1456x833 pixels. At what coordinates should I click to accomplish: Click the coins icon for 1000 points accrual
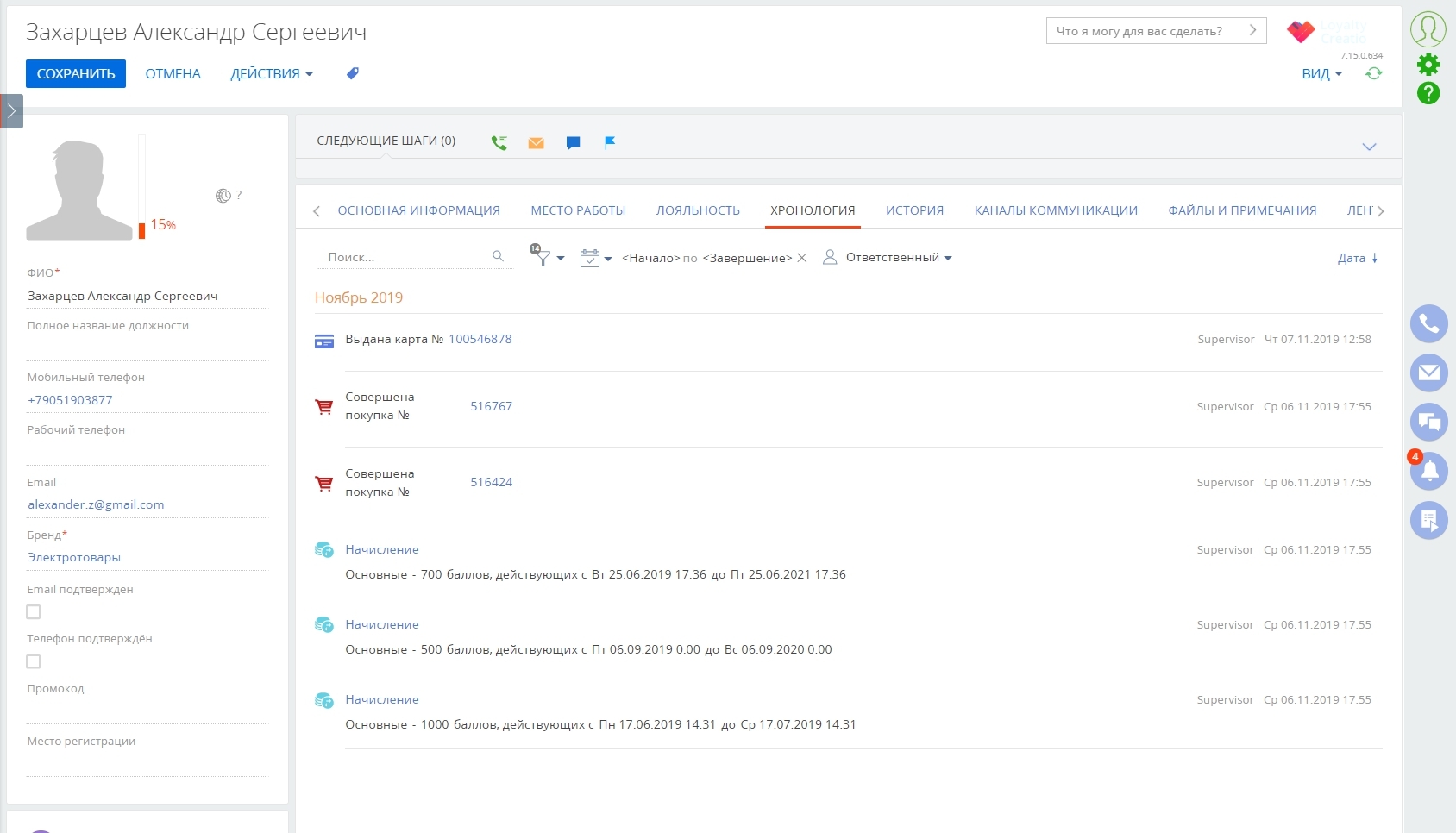click(324, 700)
